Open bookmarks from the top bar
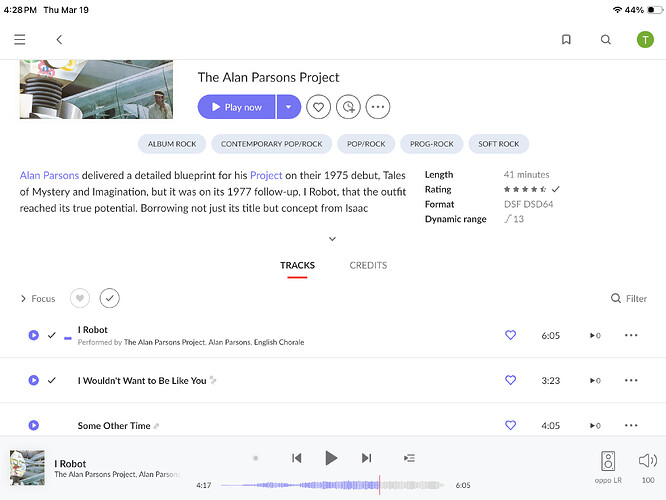This screenshot has height=500, width=666. (x=566, y=40)
